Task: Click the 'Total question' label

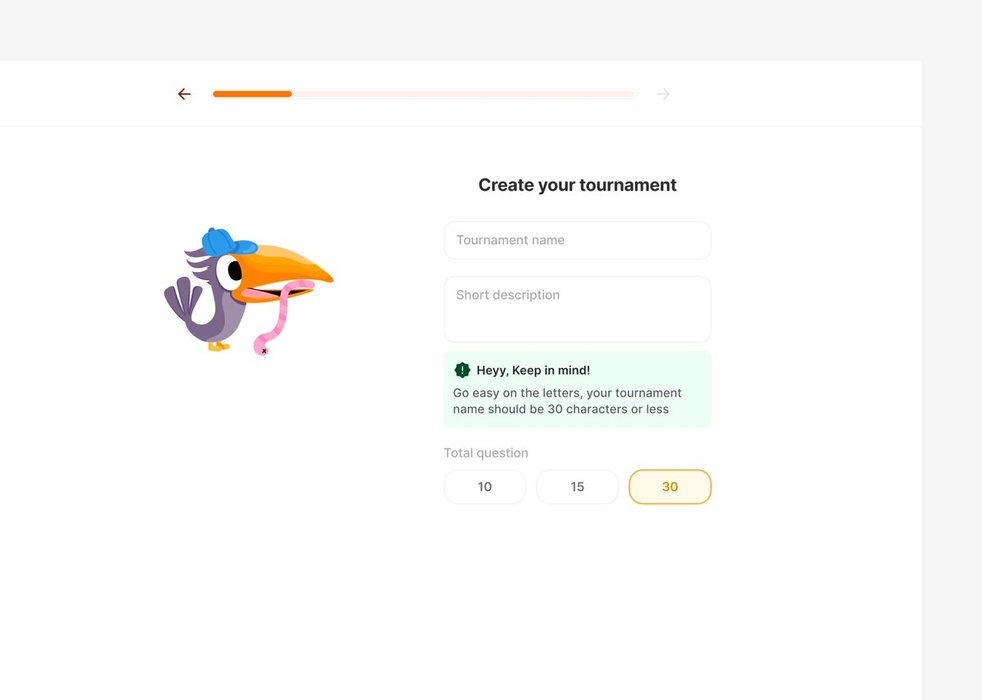Action: pos(486,453)
